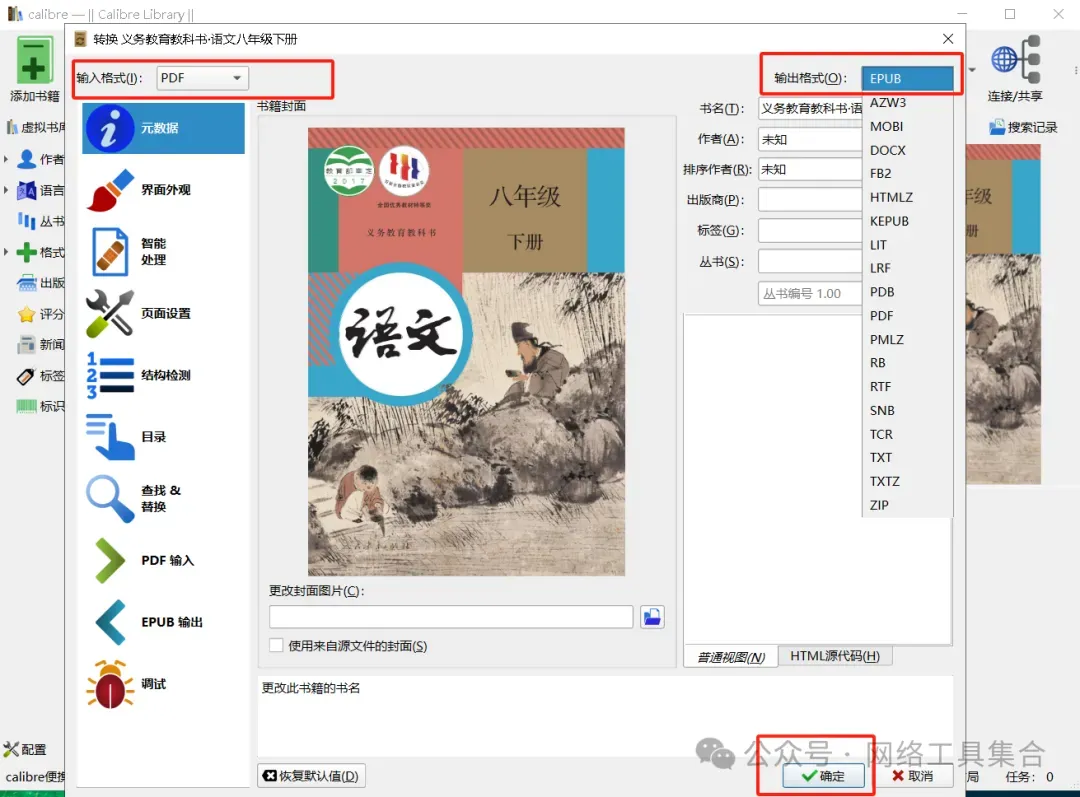Click the 出版商 publisher input field
Screen dimensions: 1080x797
810,200
